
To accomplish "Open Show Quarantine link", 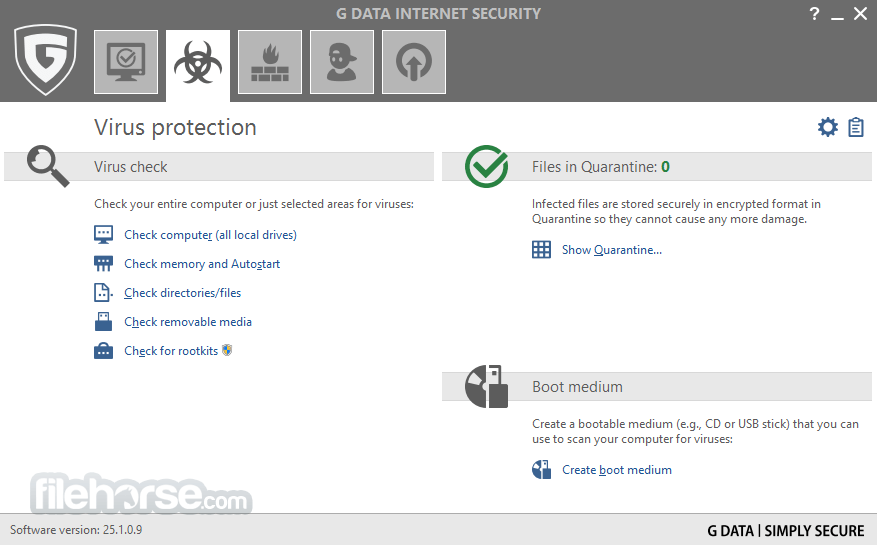I will [x=612, y=250].
